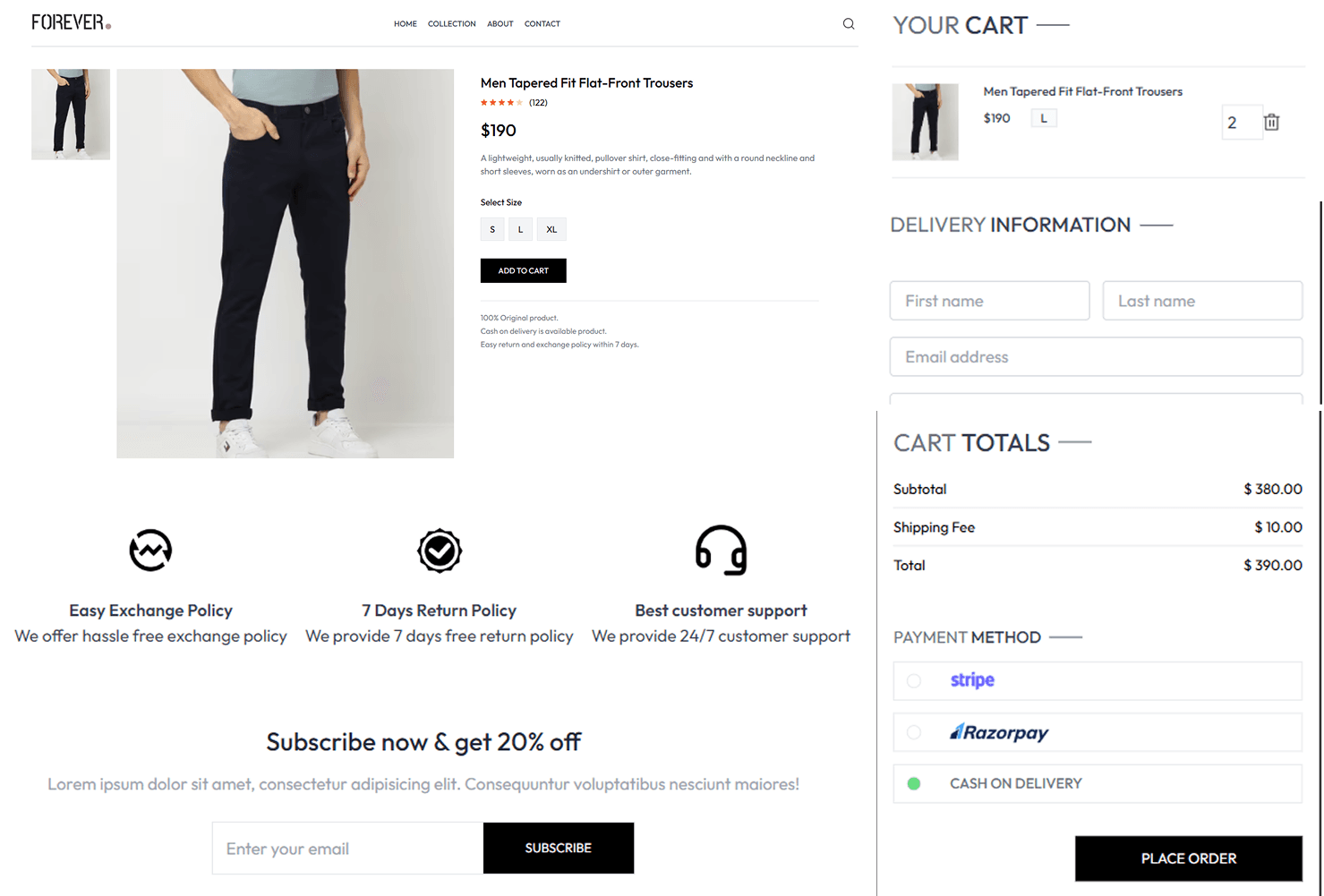
Task: Click the customer support headset icon
Action: [721, 550]
